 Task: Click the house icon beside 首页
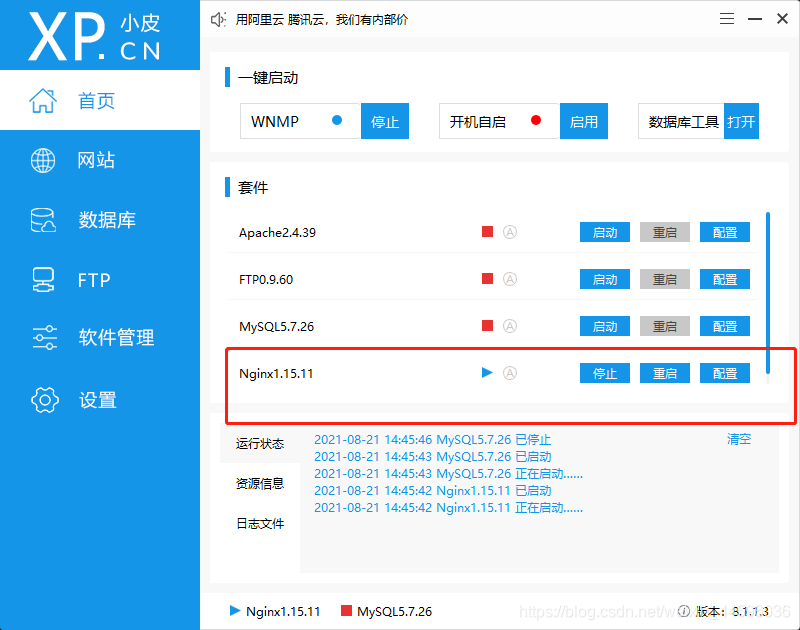[43, 100]
